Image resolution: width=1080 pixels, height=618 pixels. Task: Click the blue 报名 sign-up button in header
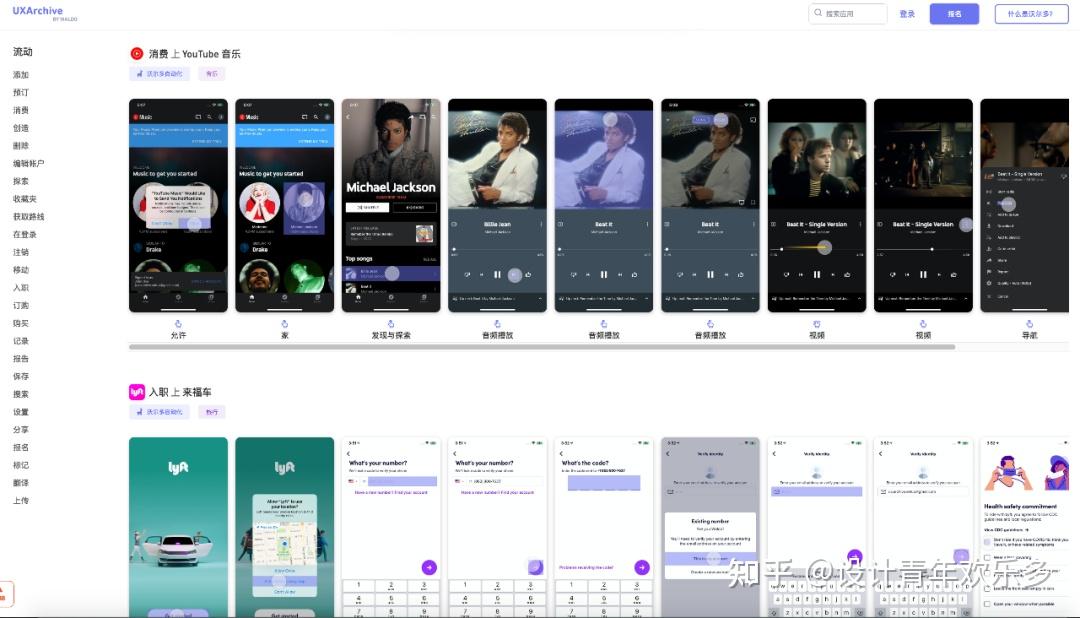click(x=954, y=14)
